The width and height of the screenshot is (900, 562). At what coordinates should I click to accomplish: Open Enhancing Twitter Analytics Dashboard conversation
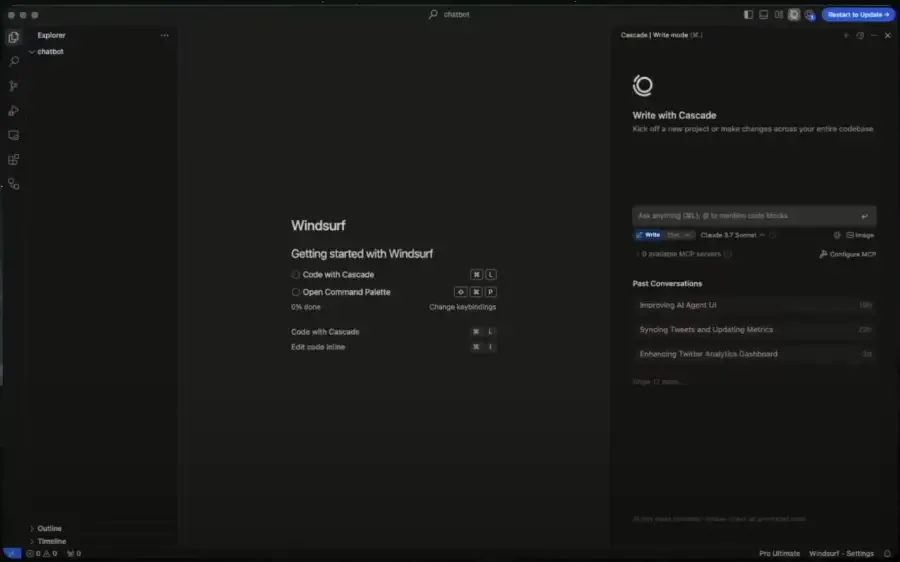(x=755, y=354)
